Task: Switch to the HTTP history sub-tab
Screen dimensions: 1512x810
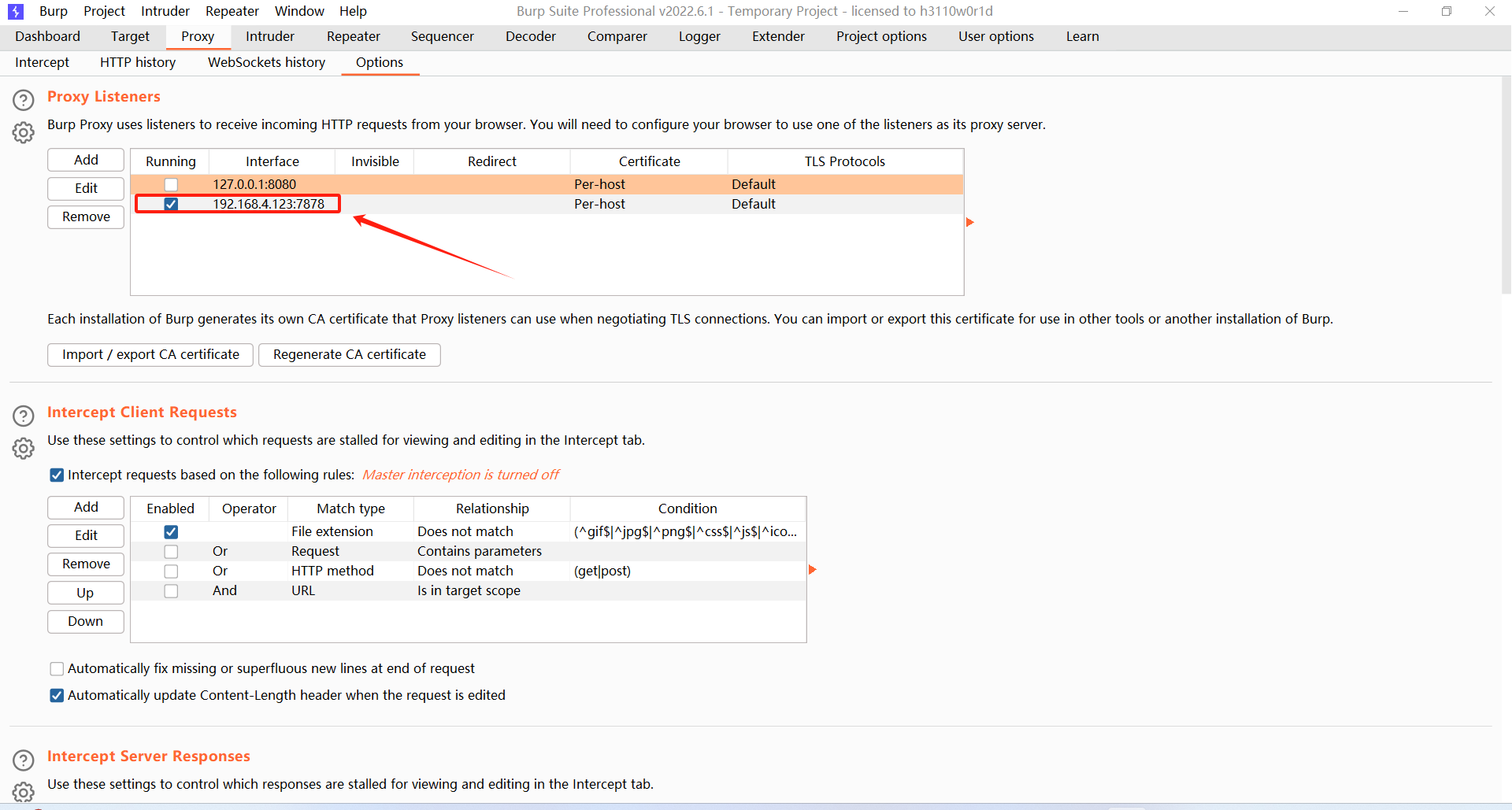Action: pos(138,62)
